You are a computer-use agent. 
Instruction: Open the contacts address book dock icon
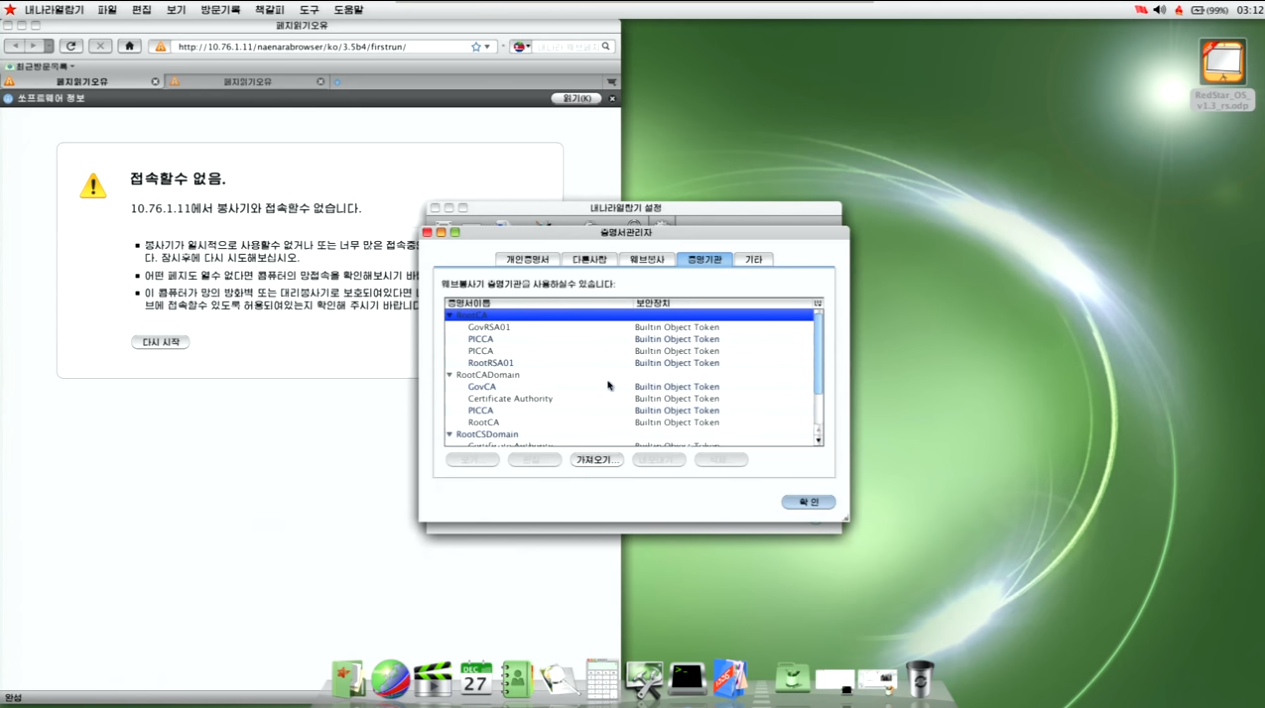(516, 679)
